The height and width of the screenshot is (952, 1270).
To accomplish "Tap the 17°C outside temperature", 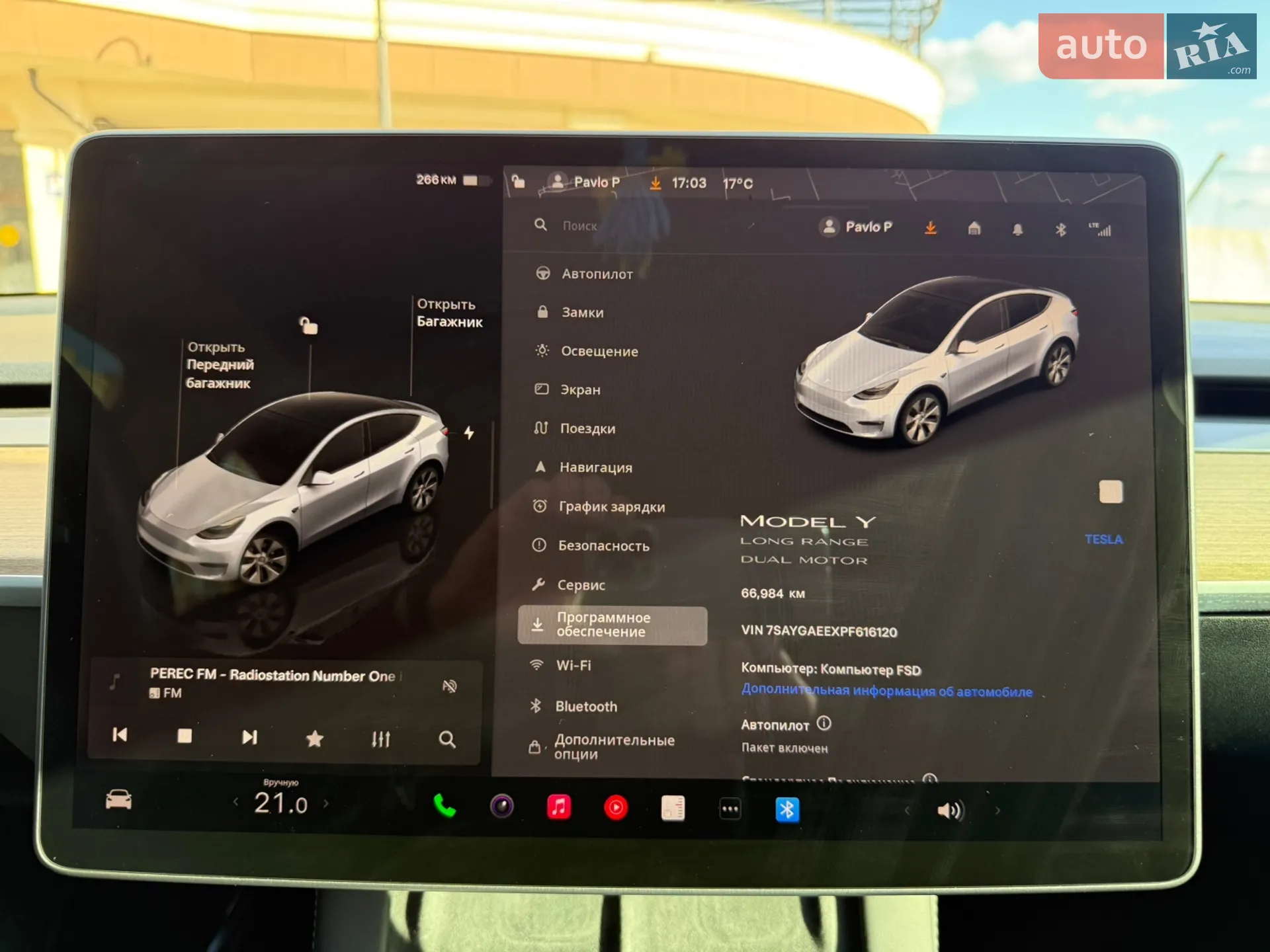I will tap(738, 183).
